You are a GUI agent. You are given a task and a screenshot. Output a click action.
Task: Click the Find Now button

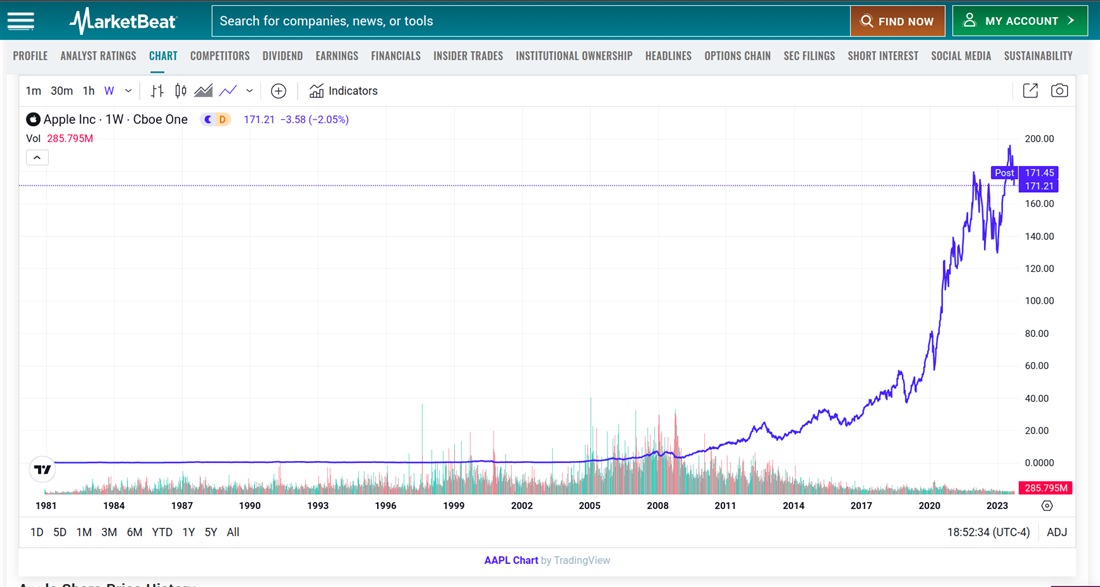click(x=897, y=21)
